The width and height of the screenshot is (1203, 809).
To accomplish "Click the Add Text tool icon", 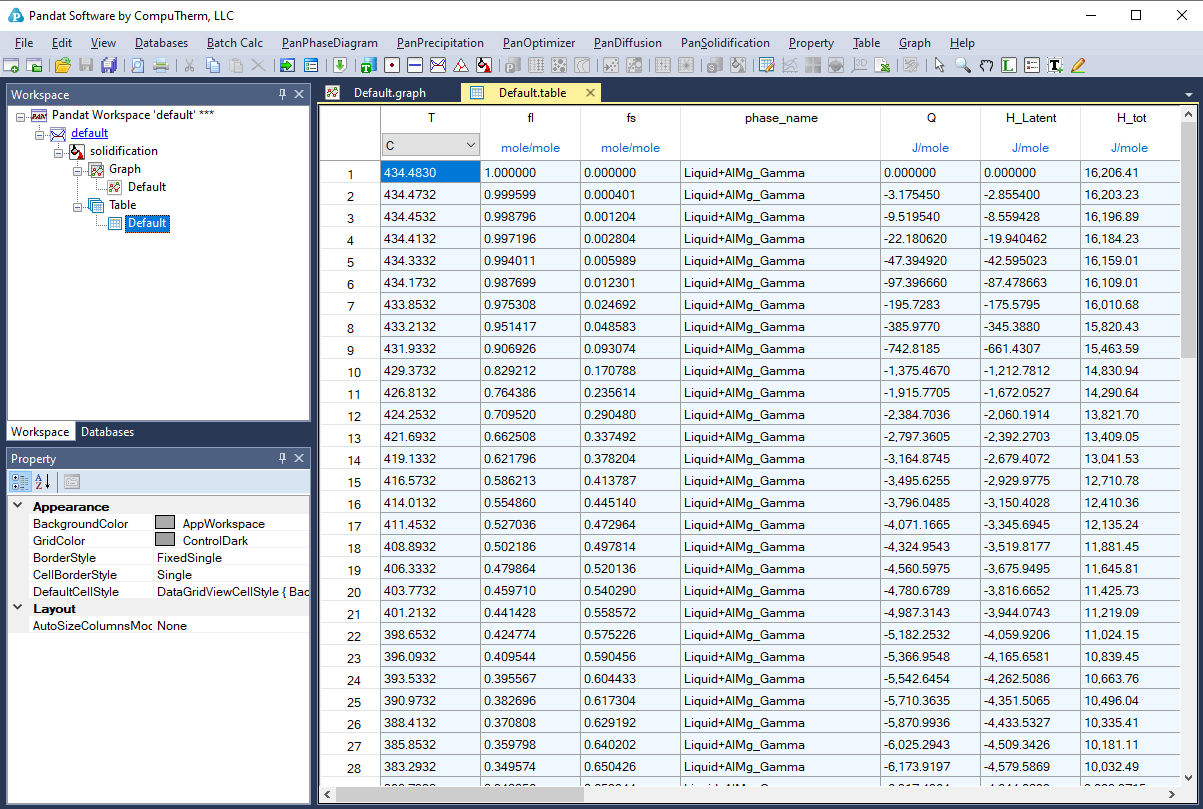I will click(1055, 66).
